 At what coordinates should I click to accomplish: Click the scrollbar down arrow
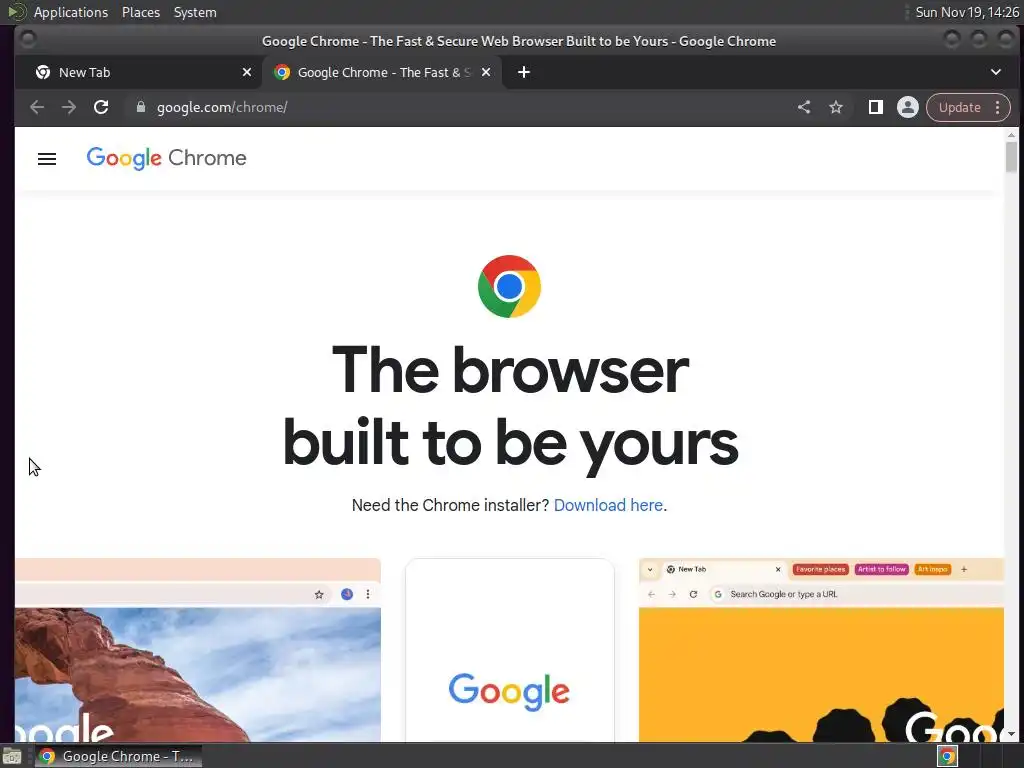(1011, 734)
